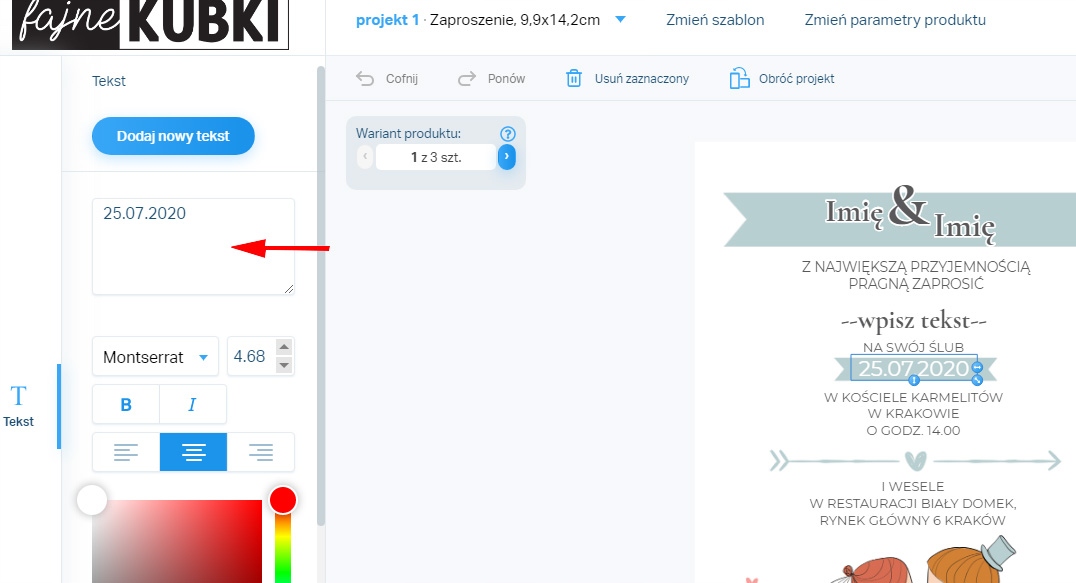The image size is (1076, 583).
Task: Align text to the left
Action: (x=126, y=452)
